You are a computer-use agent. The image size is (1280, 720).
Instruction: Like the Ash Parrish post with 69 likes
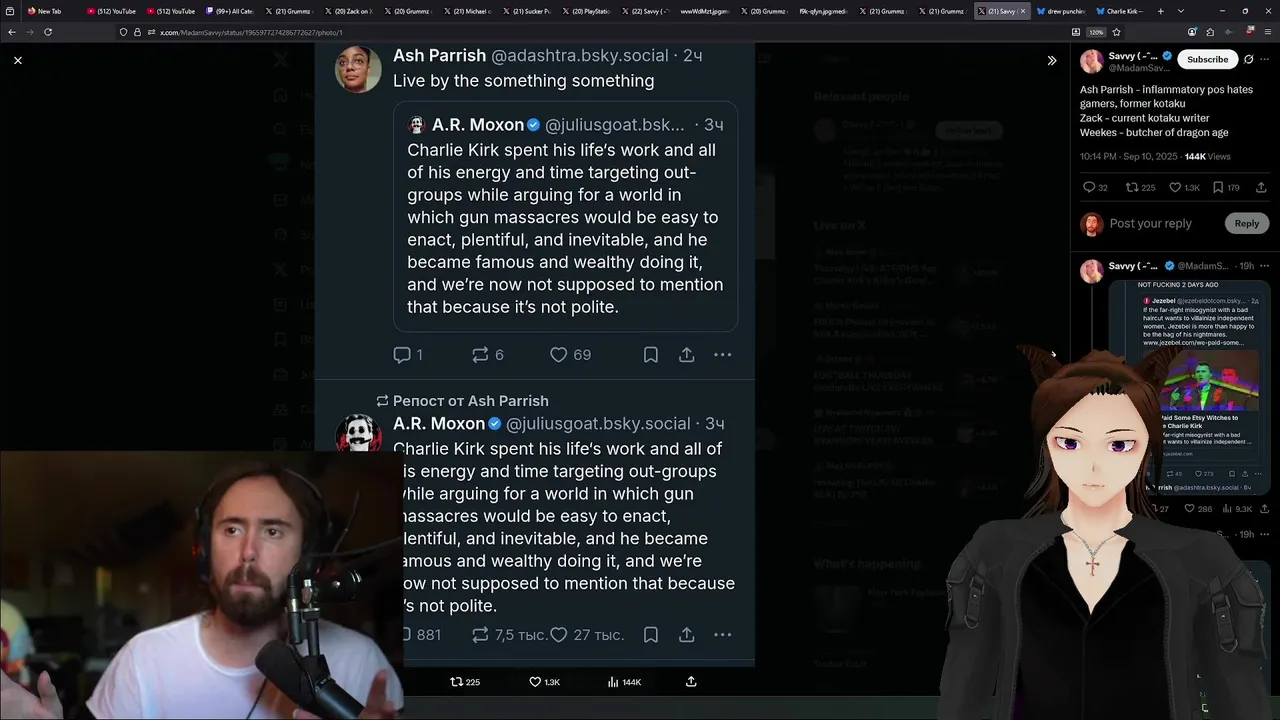tap(570, 355)
